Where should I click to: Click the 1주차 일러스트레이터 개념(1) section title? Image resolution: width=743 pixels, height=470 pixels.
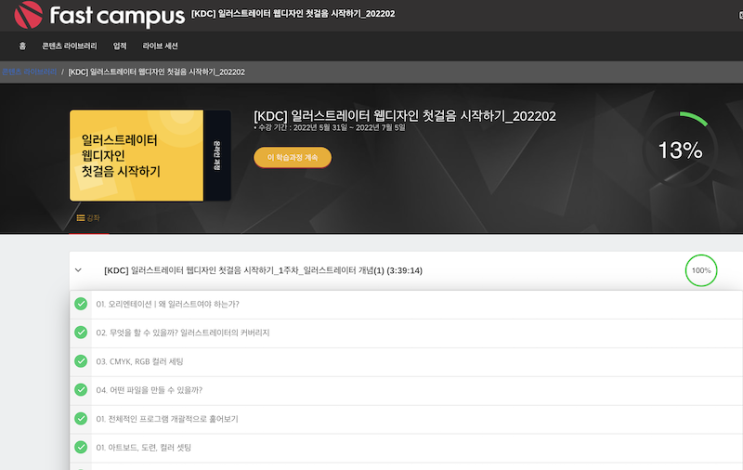point(263,271)
